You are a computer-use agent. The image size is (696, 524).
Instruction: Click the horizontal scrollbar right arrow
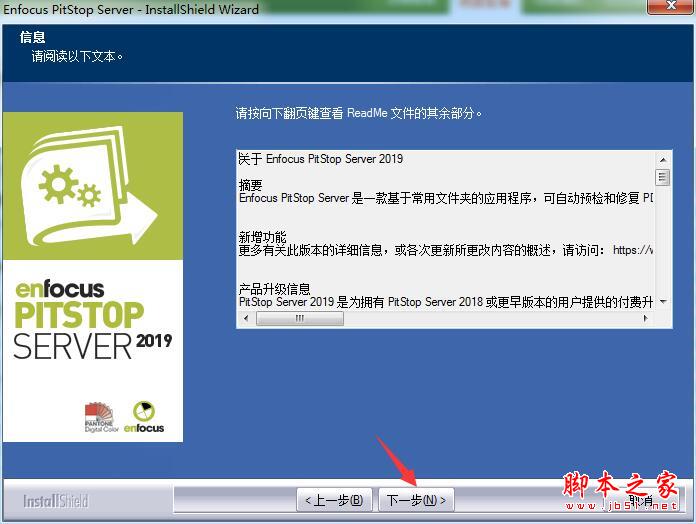tap(645, 318)
